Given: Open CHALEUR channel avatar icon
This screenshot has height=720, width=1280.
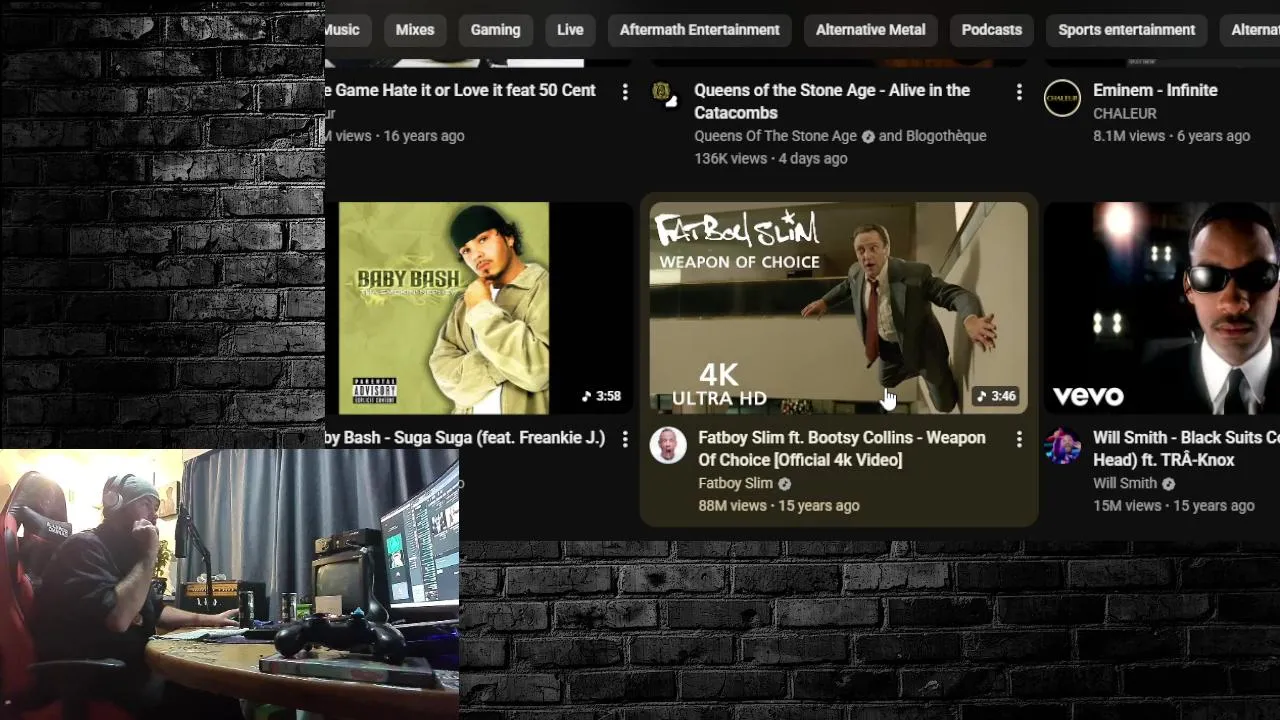Looking at the screenshot, I should click(x=1062, y=98).
